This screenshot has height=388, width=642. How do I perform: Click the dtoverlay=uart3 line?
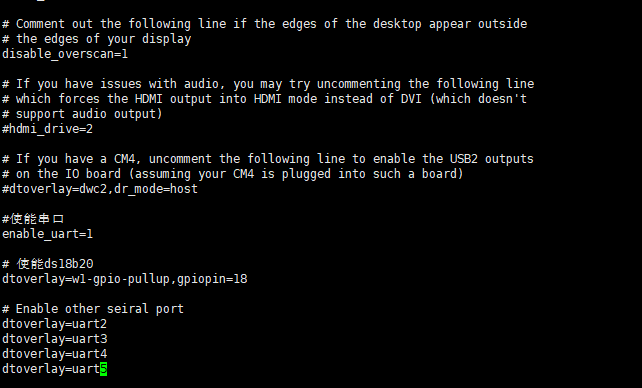[x=54, y=339]
